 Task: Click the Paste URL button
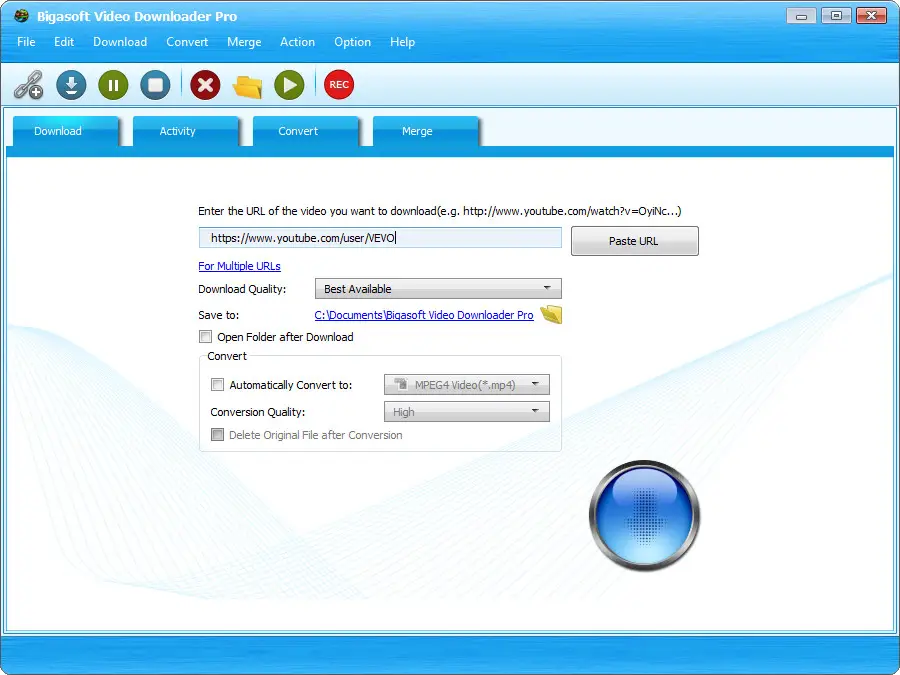(635, 241)
